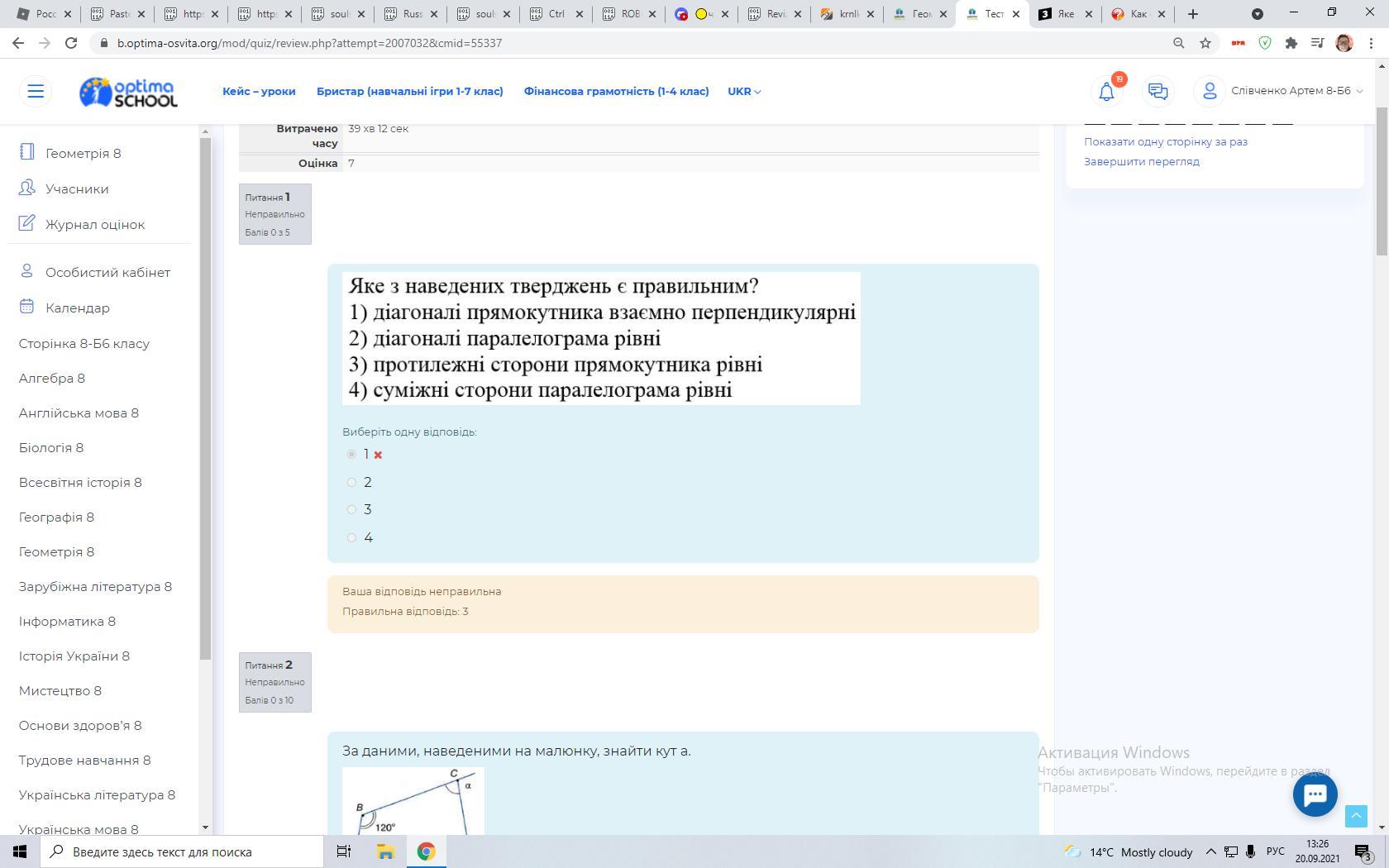Select answer option 4
The image size is (1389, 868).
[351, 537]
